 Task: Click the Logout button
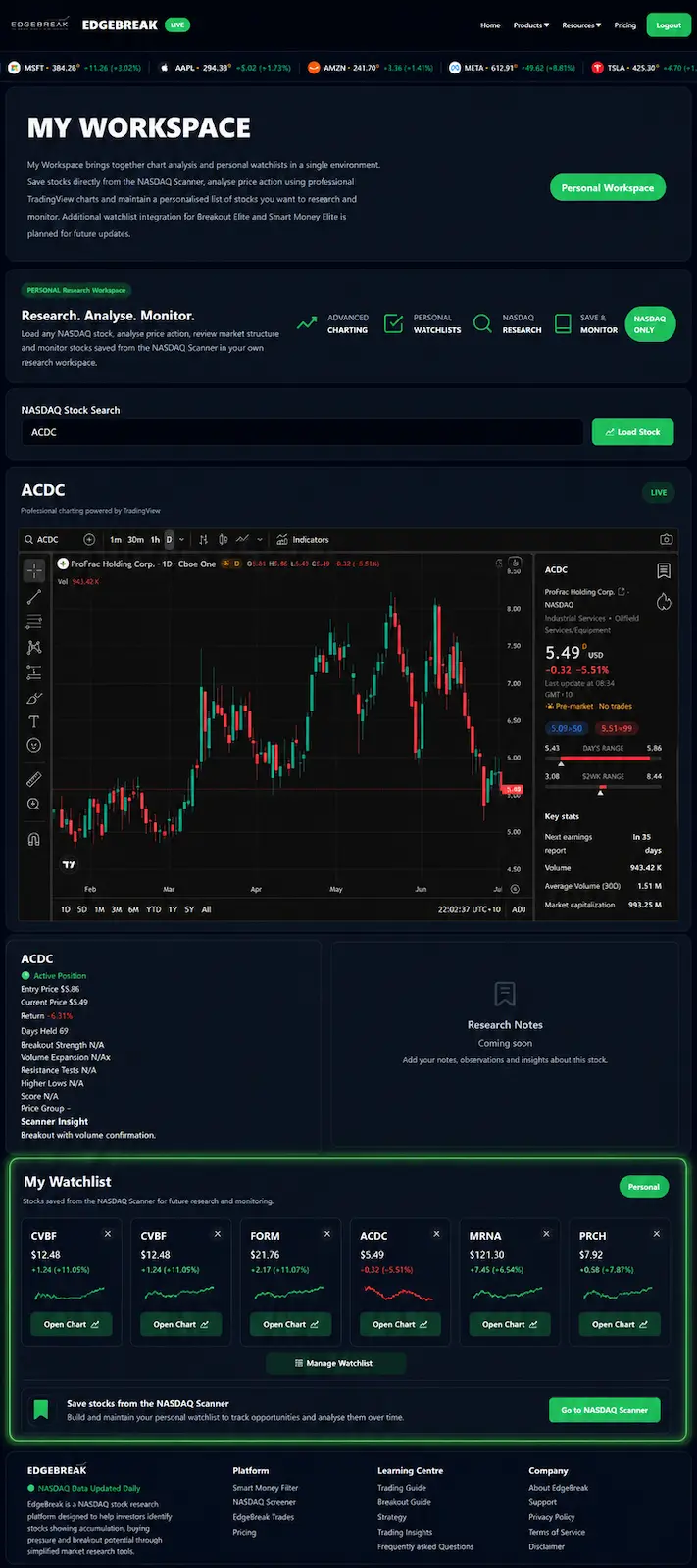669,25
